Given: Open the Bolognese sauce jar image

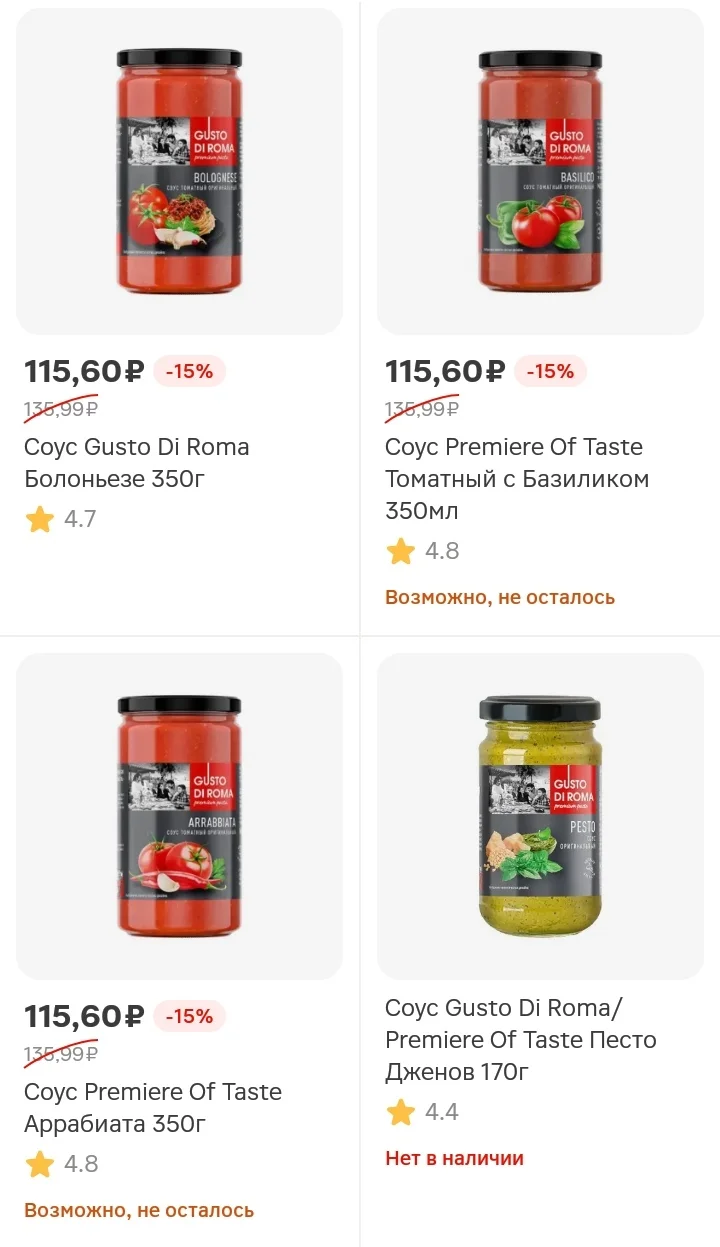Looking at the screenshot, I should click(x=179, y=171).
